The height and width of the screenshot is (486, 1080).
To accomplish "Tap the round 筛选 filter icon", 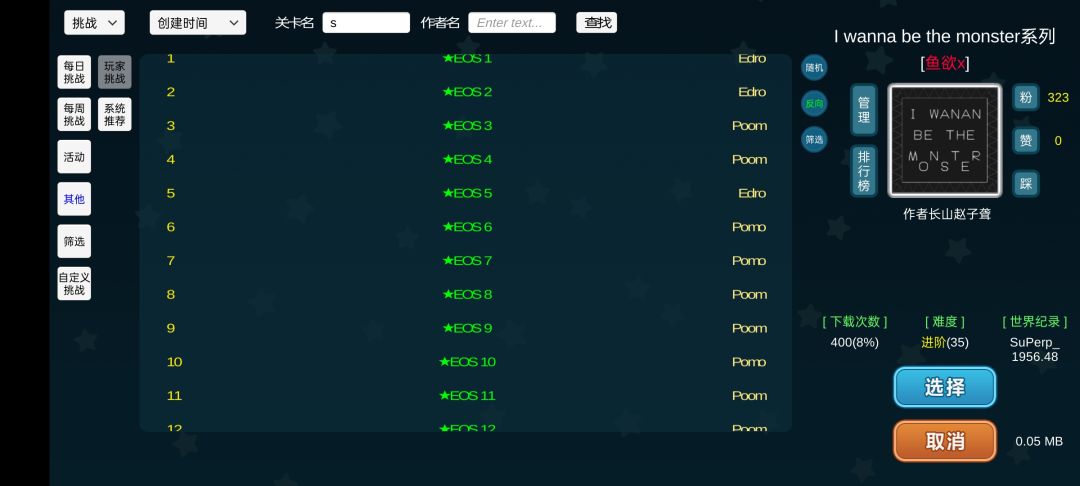I will tap(814, 139).
